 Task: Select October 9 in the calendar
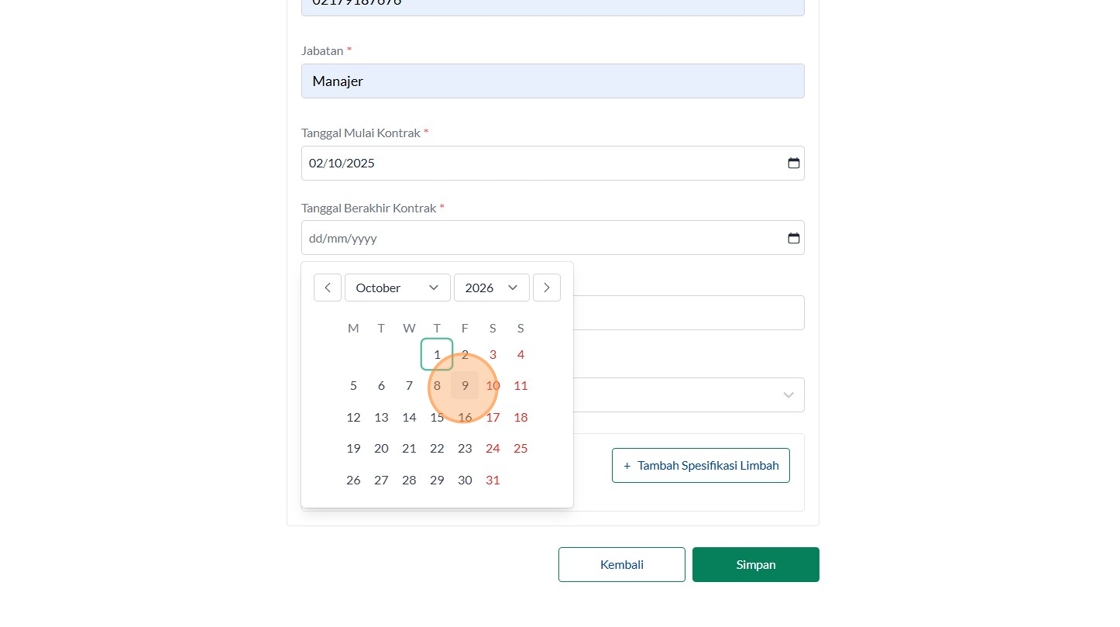(x=465, y=386)
